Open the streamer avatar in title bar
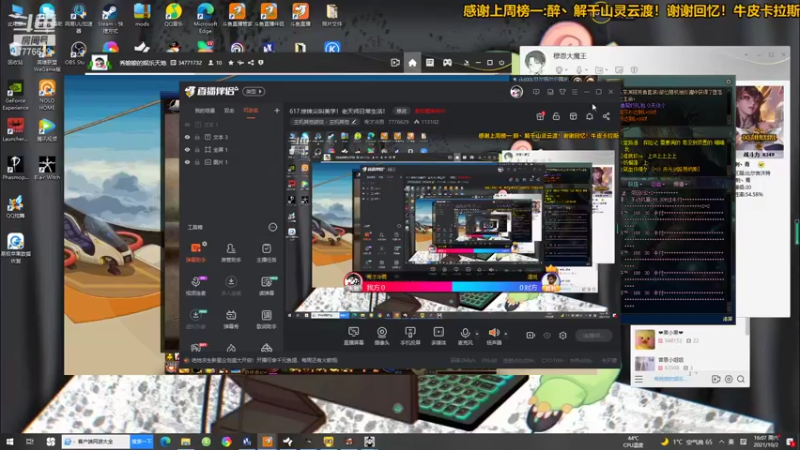 click(x=516, y=91)
